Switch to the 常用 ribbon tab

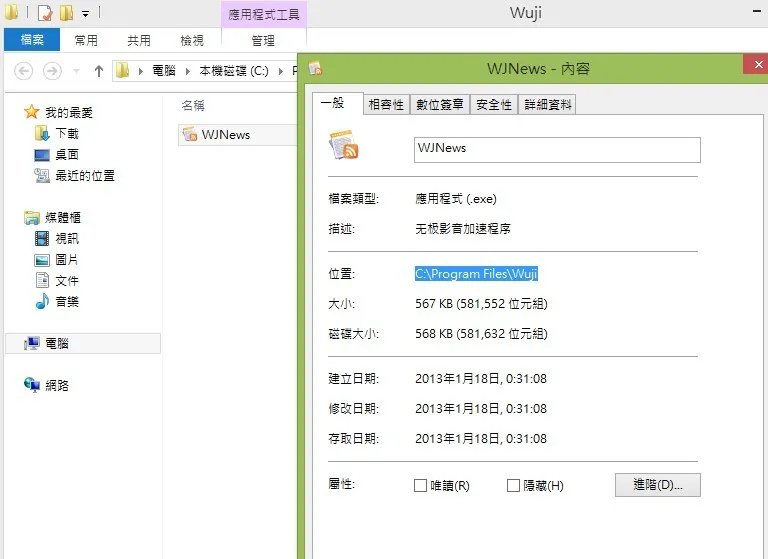[x=86, y=40]
